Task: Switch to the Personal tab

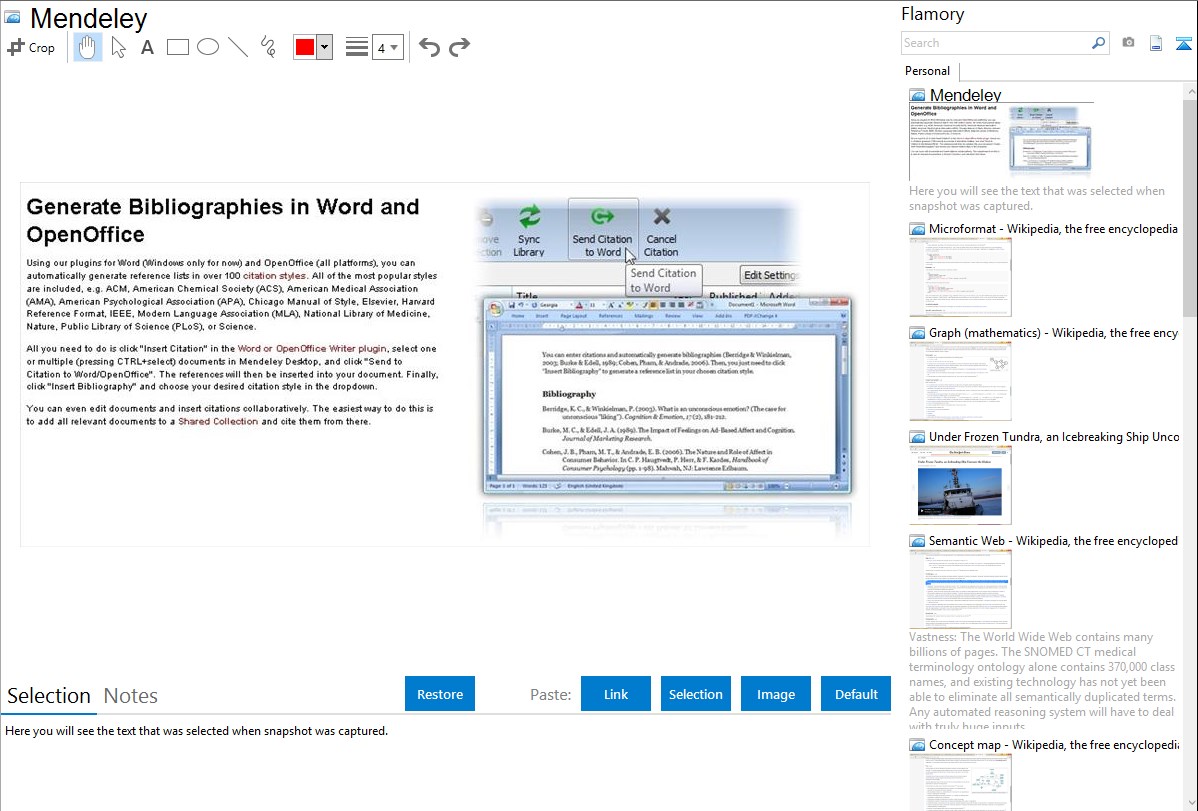Action: [928, 71]
